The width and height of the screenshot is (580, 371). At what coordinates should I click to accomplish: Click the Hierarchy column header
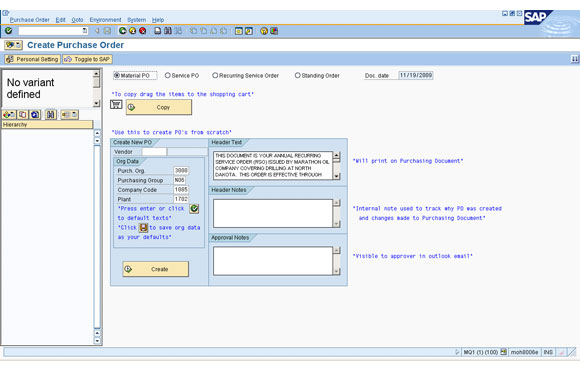point(47,125)
